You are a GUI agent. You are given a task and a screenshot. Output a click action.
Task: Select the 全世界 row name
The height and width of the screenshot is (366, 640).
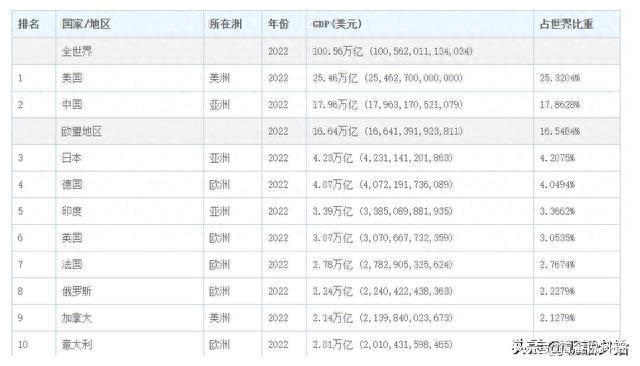(x=77, y=51)
